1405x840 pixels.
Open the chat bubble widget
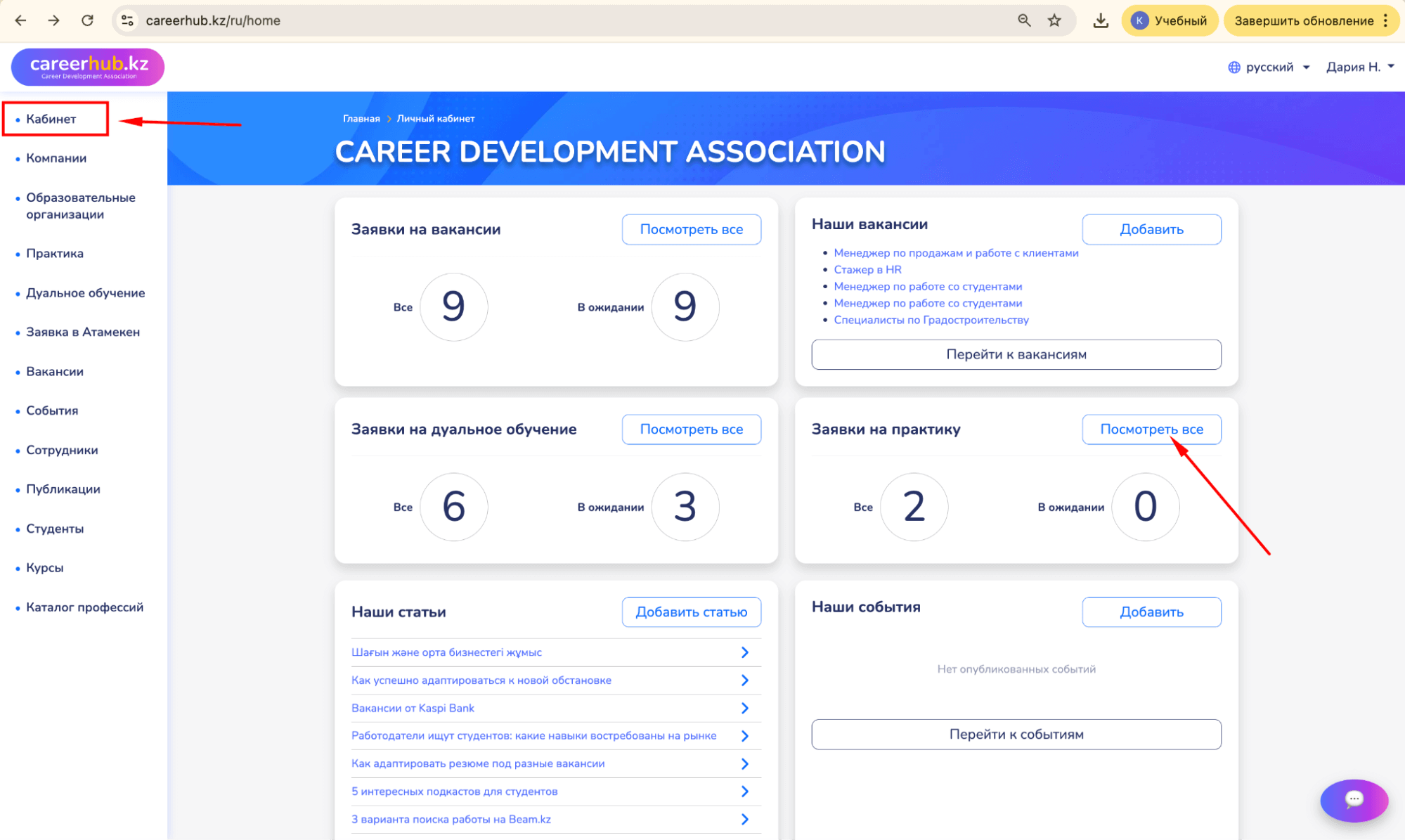pyautogui.click(x=1354, y=799)
